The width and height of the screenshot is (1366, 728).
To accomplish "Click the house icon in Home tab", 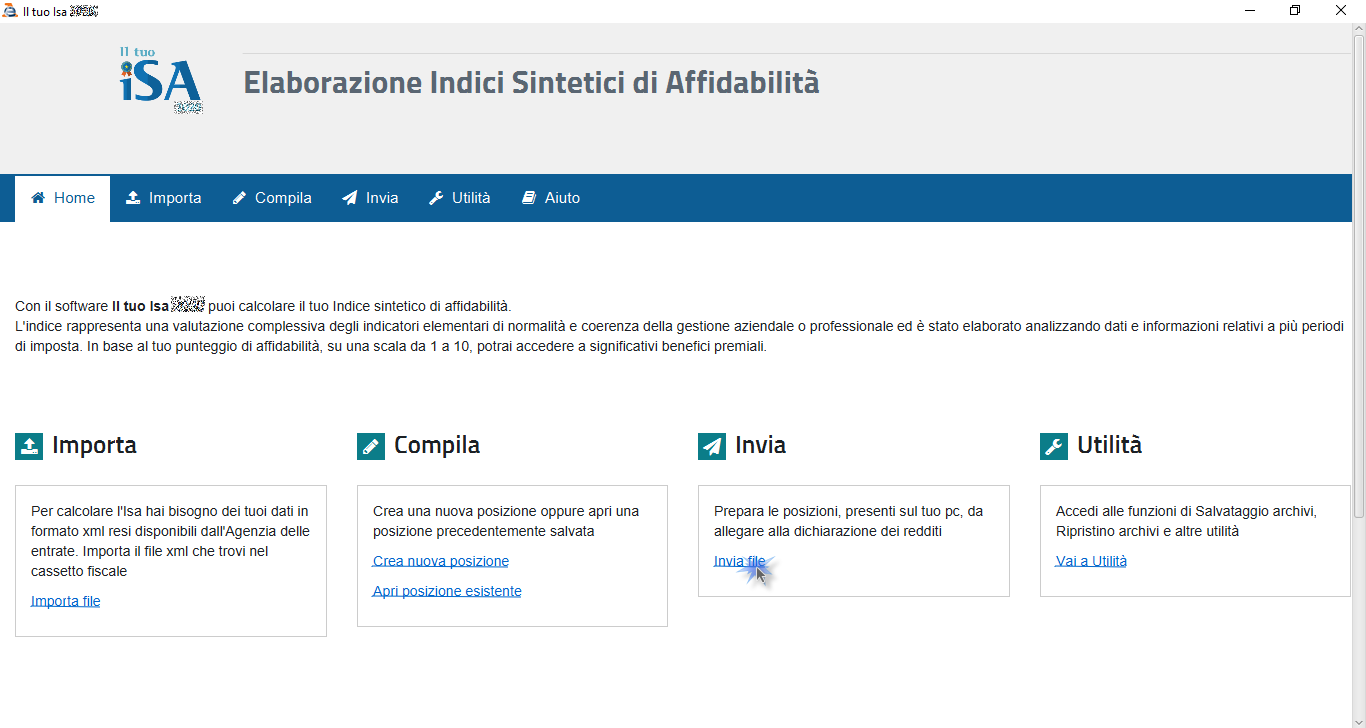I will [38, 198].
